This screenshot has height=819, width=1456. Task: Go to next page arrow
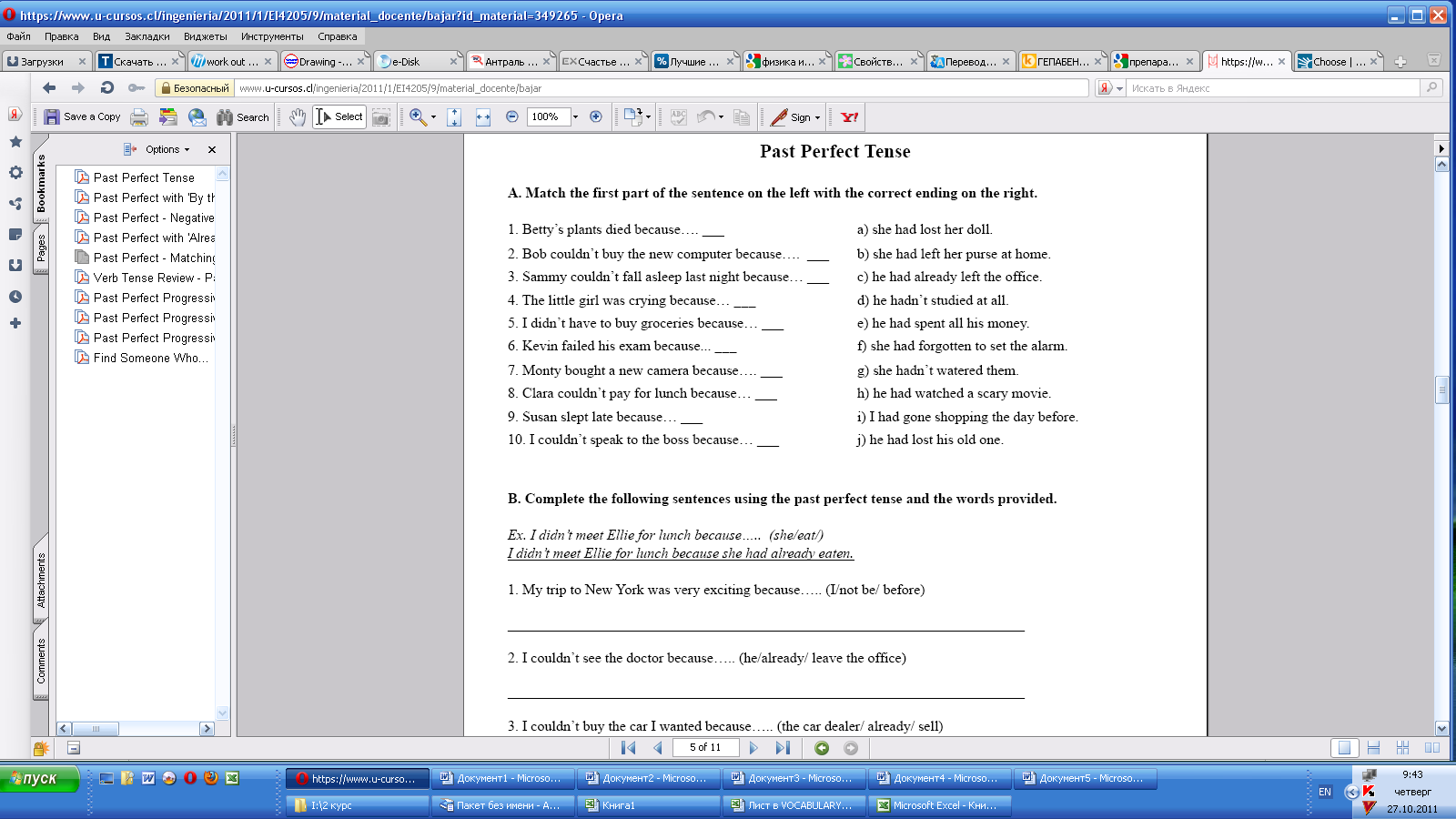tap(753, 748)
